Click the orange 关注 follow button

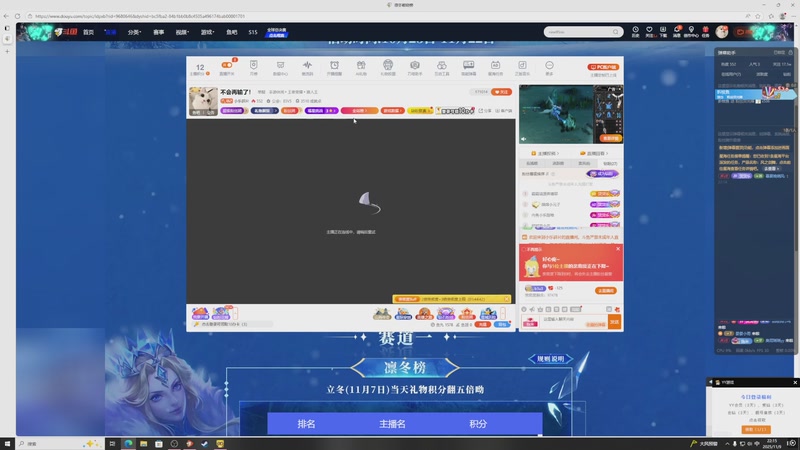(x=502, y=92)
